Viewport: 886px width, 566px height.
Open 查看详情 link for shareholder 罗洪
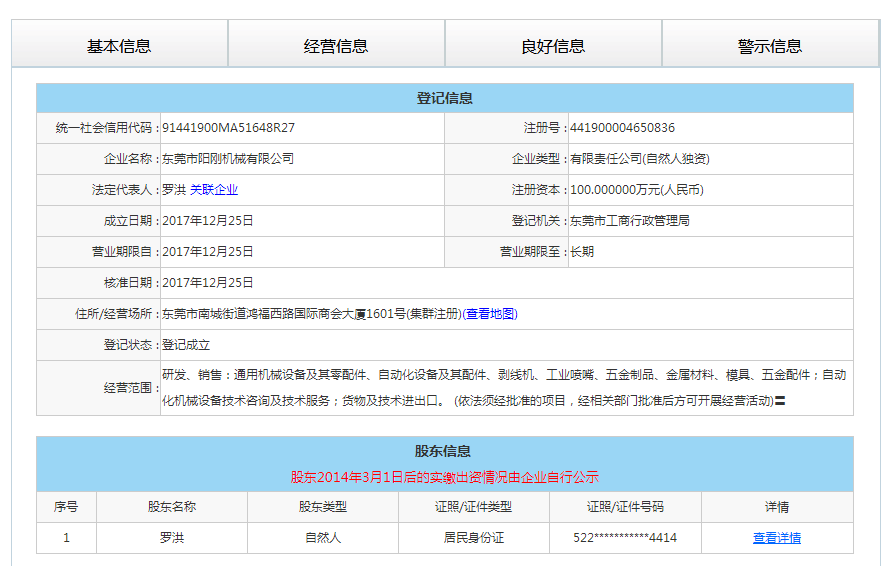coord(776,538)
